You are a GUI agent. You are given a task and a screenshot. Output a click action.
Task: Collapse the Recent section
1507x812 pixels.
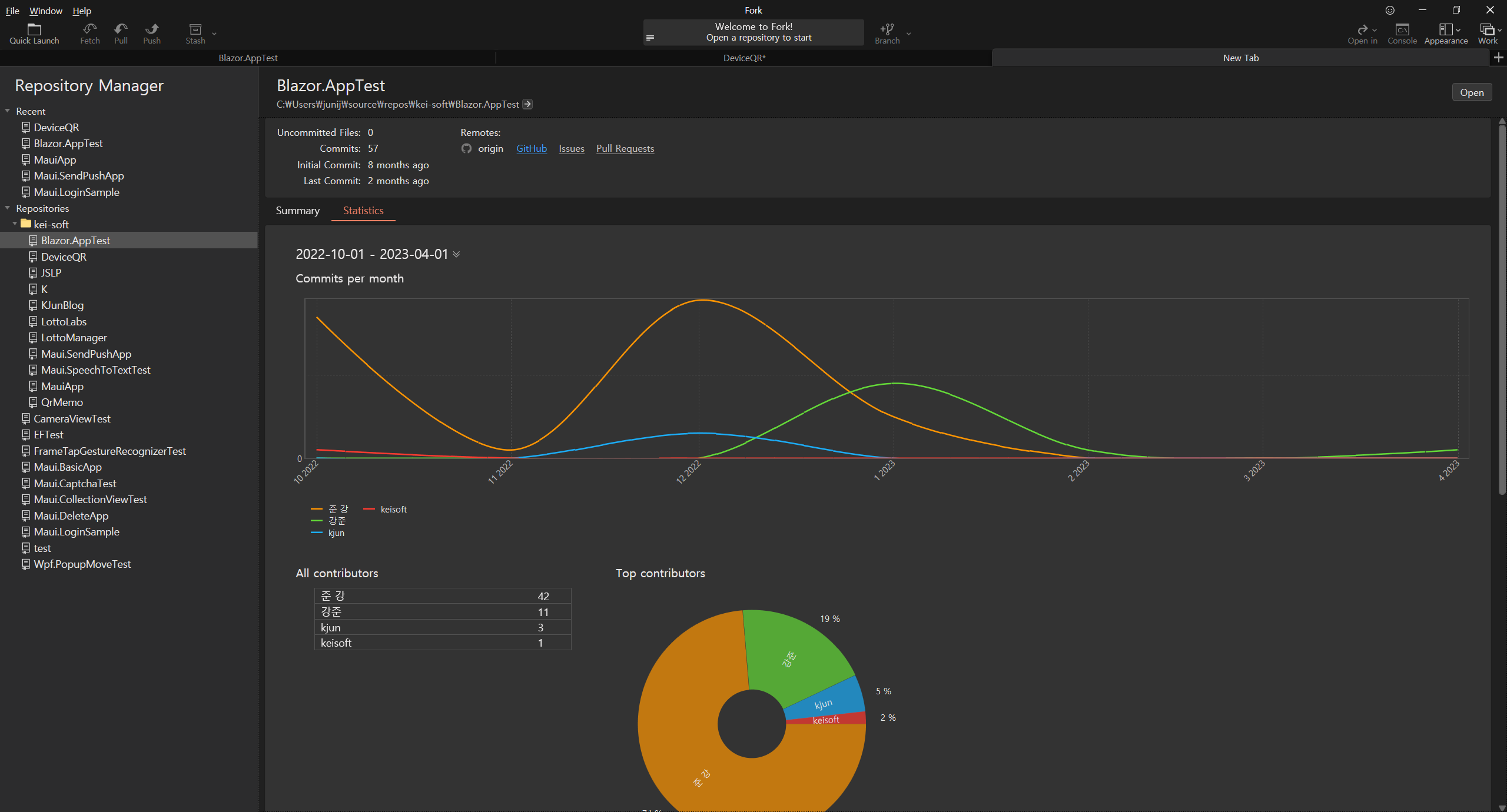(8, 111)
